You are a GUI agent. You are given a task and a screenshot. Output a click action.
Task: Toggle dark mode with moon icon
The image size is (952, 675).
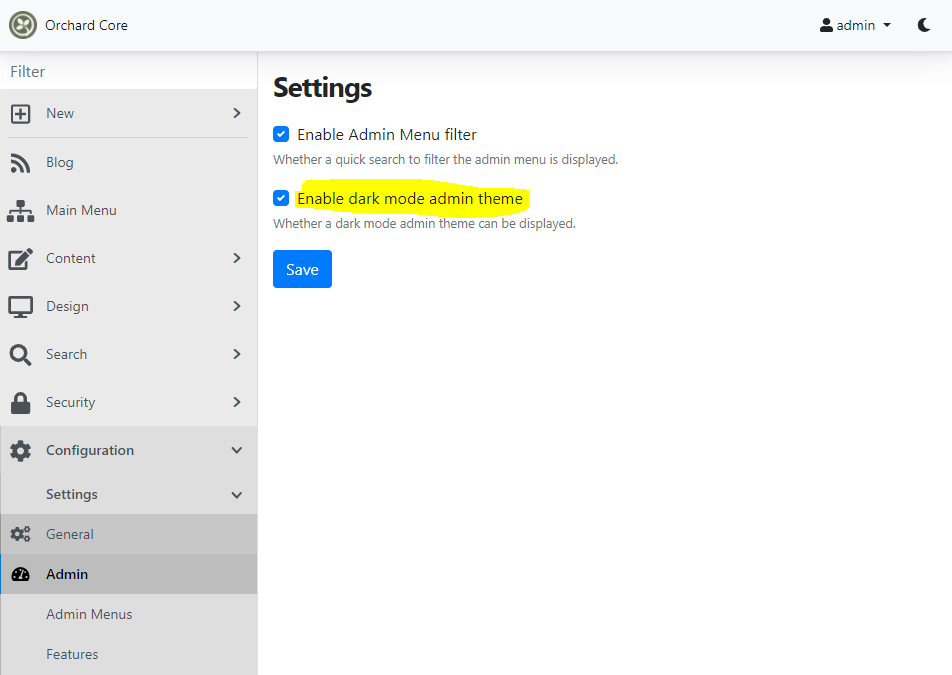(923, 25)
